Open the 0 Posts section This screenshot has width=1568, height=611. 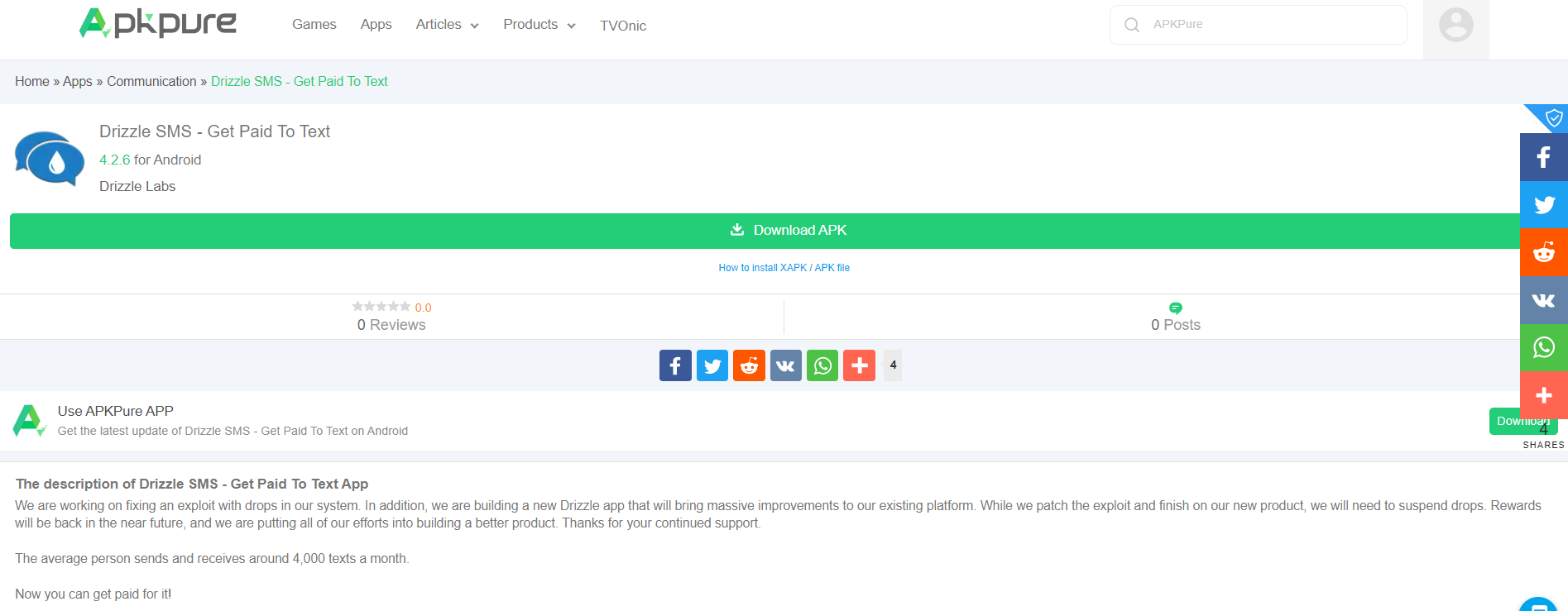tap(1176, 325)
